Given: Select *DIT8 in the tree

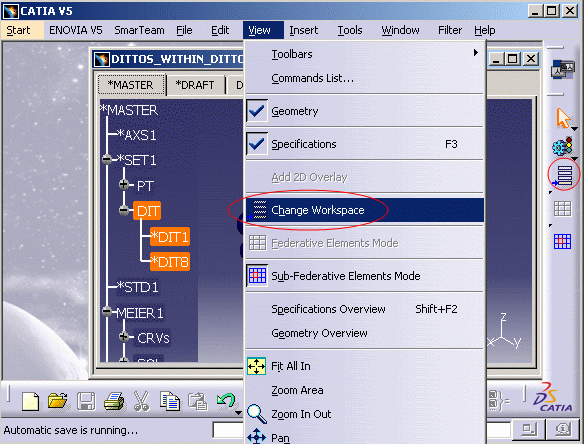Looking at the screenshot, I should pyautogui.click(x=170, y=262).
